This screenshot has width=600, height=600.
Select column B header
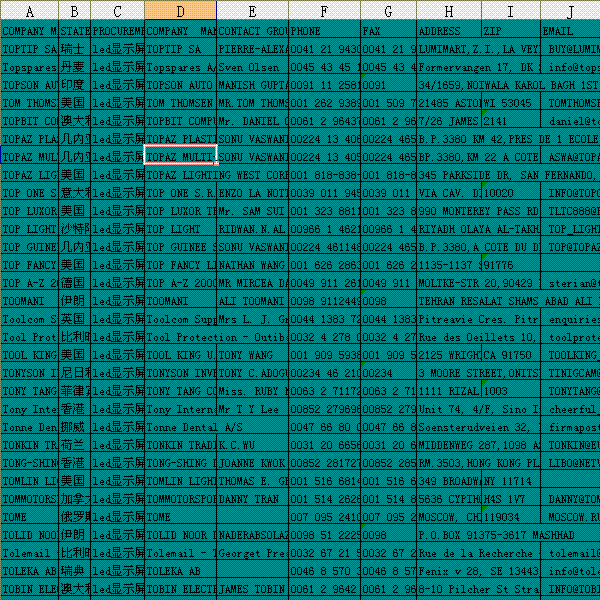click(75, 11)
